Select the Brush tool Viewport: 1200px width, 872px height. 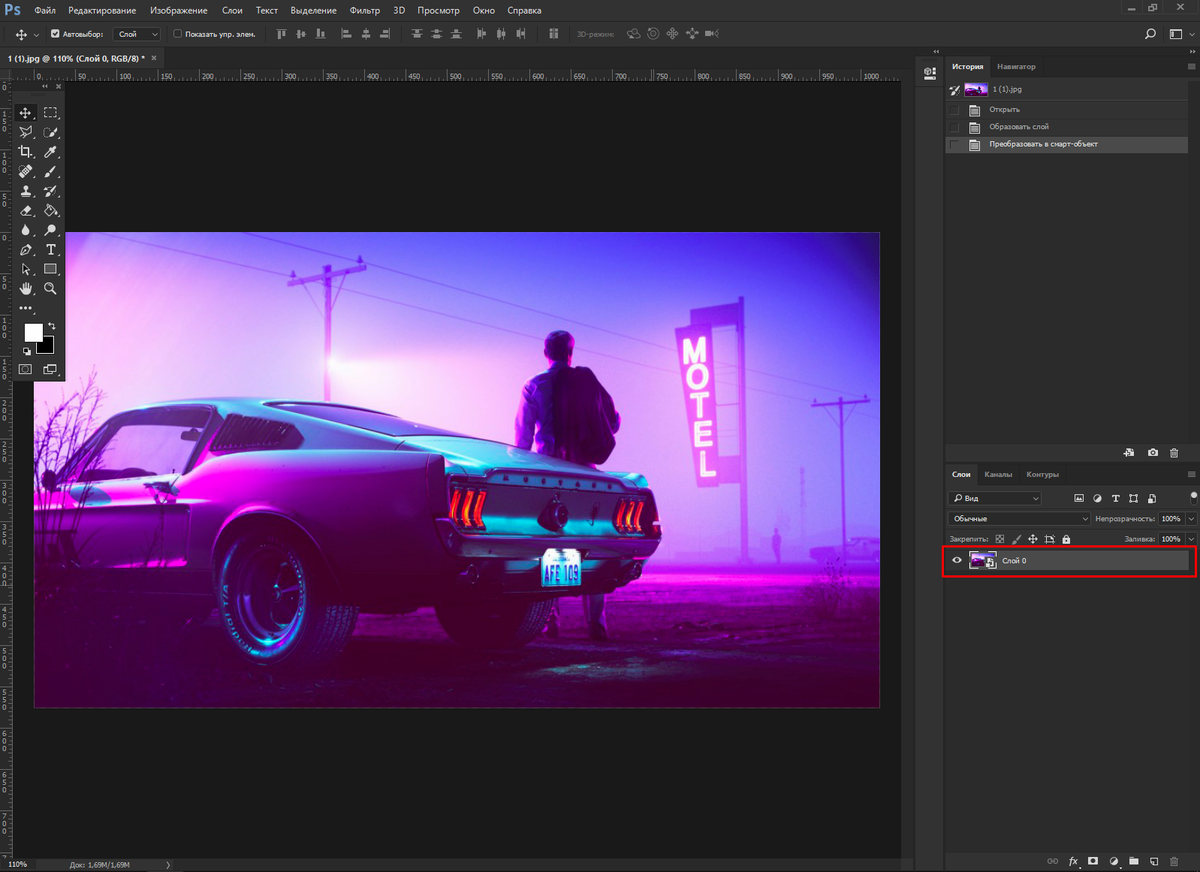[50, 171]
